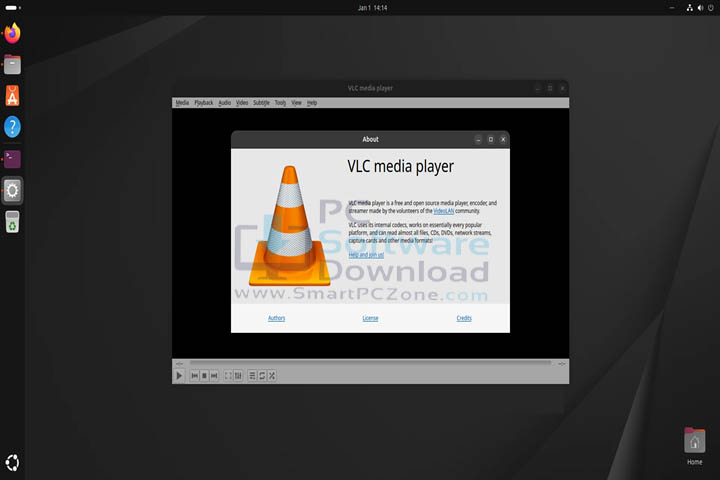Open the Help icon in dock
This screenshot has width=720, height=480.
[12, 127]
